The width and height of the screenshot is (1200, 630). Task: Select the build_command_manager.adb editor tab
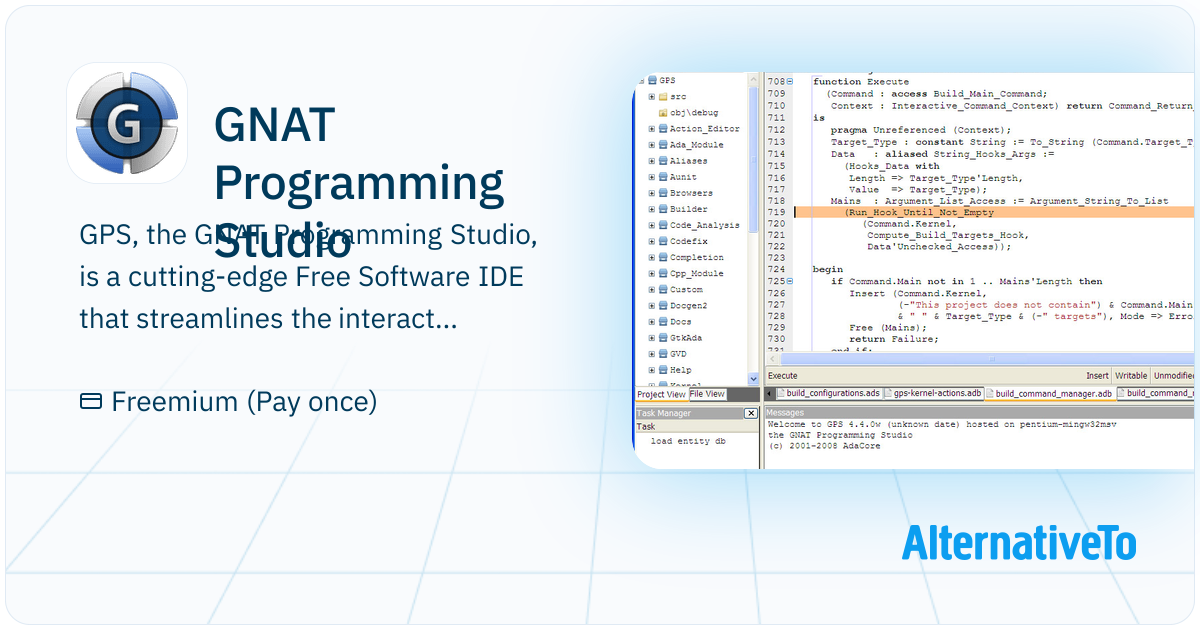pyautogui.click(x=1049, y=394)
